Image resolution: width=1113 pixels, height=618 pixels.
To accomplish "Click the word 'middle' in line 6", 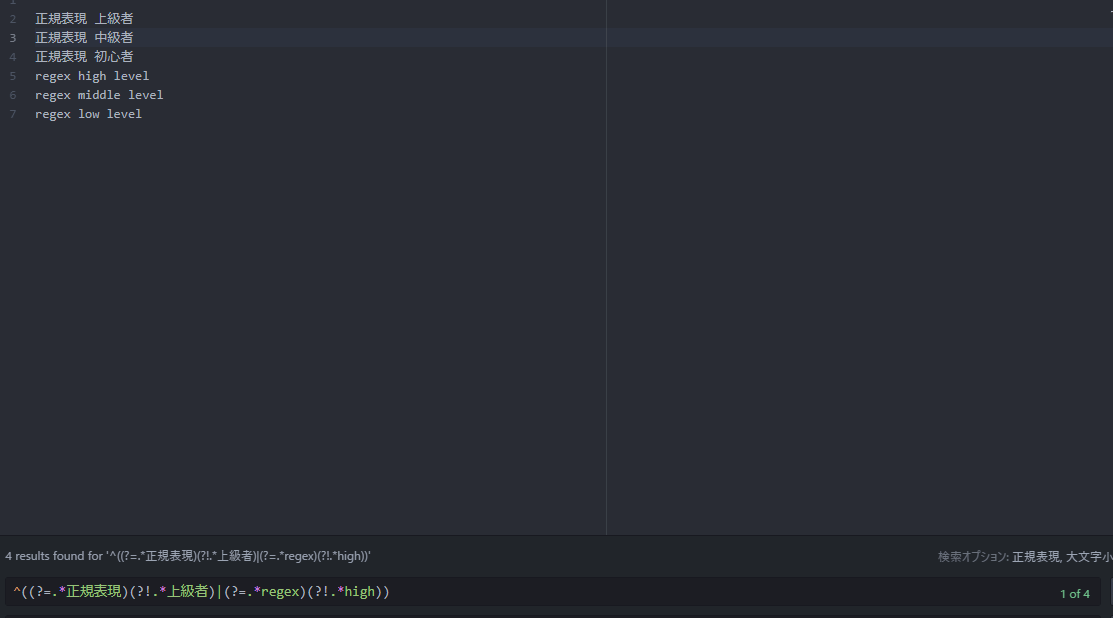I will (99, 95).
